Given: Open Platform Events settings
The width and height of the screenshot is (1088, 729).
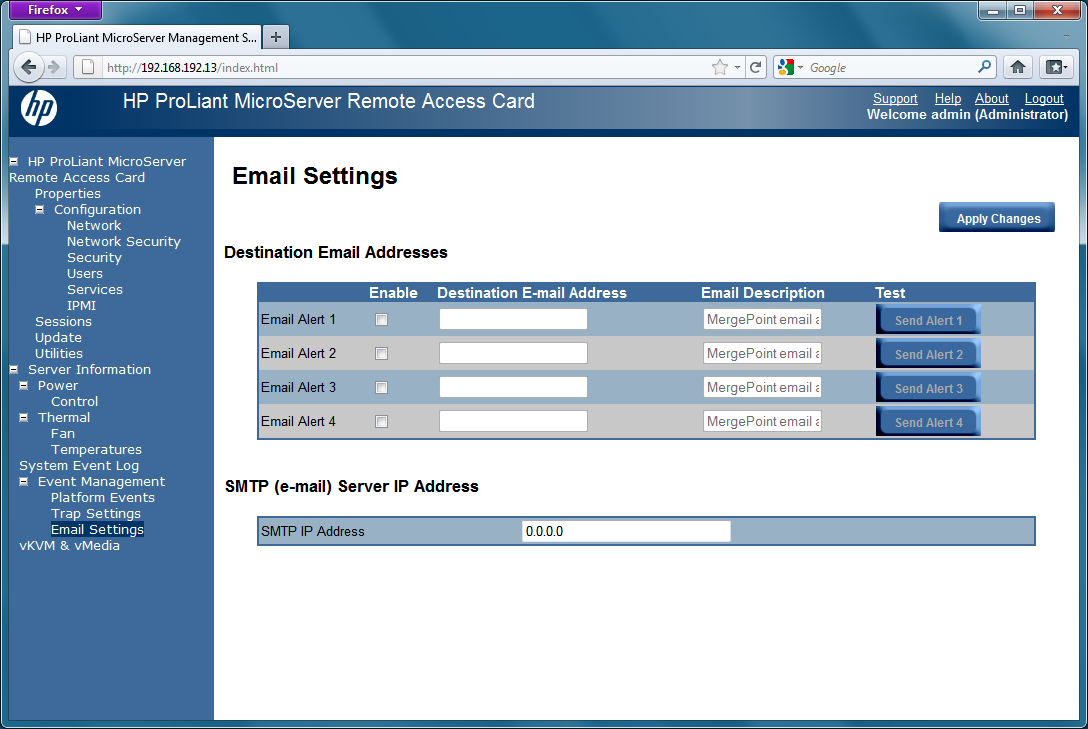Looking at the screenshot, I should coord(103,497).
